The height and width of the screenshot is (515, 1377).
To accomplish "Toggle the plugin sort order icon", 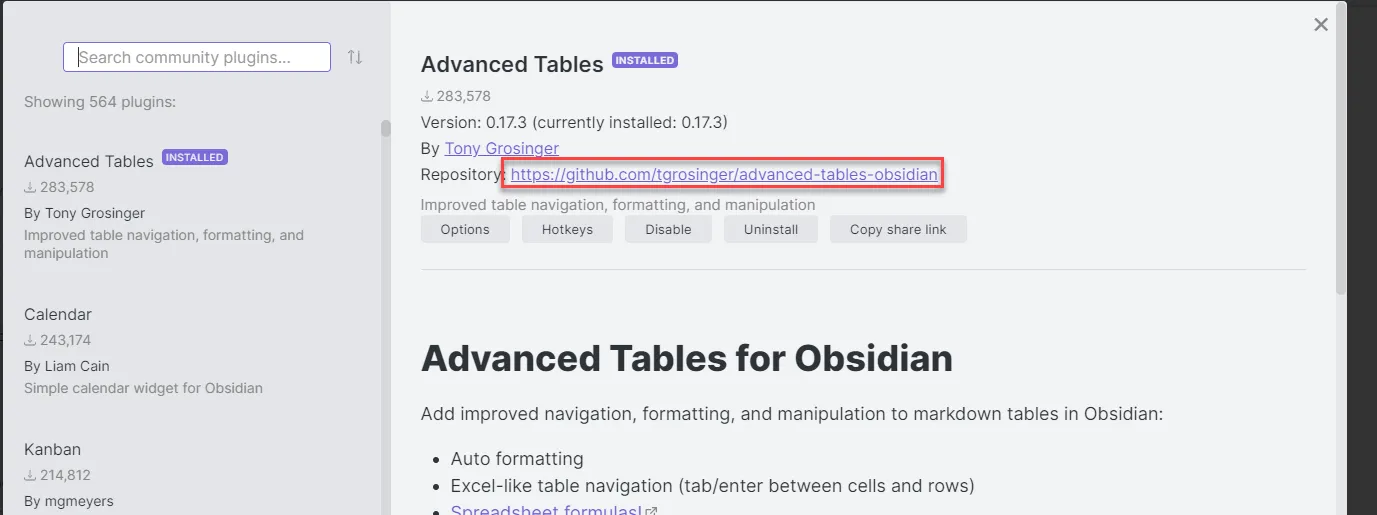I will coord(355,57).
